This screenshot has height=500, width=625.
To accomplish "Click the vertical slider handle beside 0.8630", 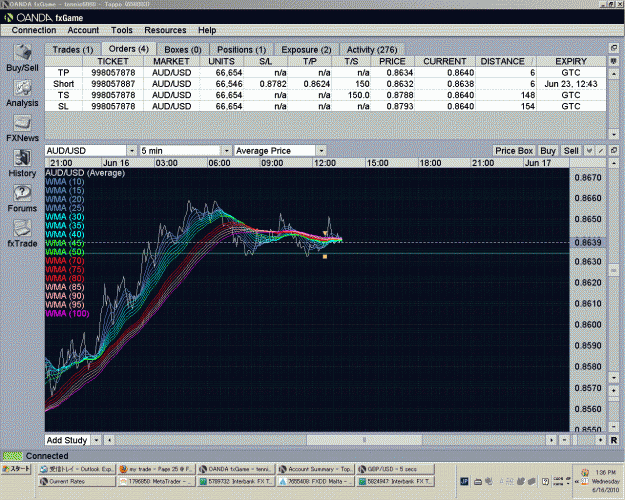I will pos(614,270).
